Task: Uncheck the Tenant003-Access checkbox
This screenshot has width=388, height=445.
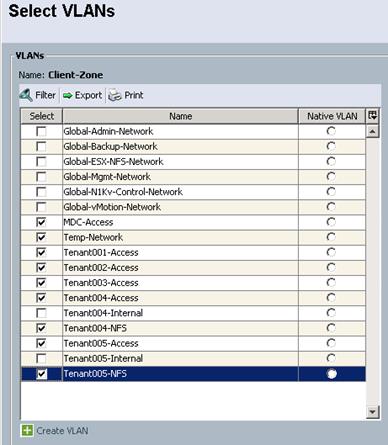Action: tap(41, 283)
